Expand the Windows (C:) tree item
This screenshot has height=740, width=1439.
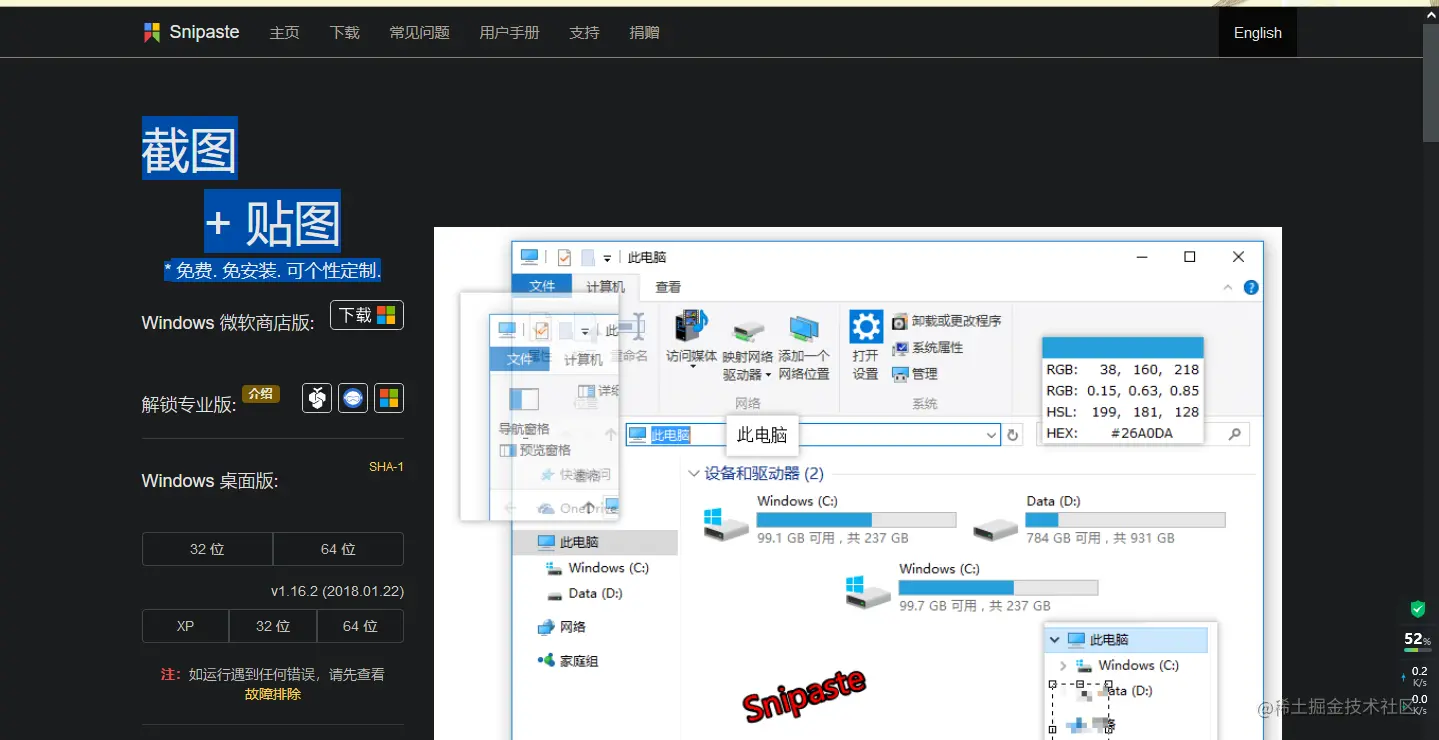point(1063,664)
